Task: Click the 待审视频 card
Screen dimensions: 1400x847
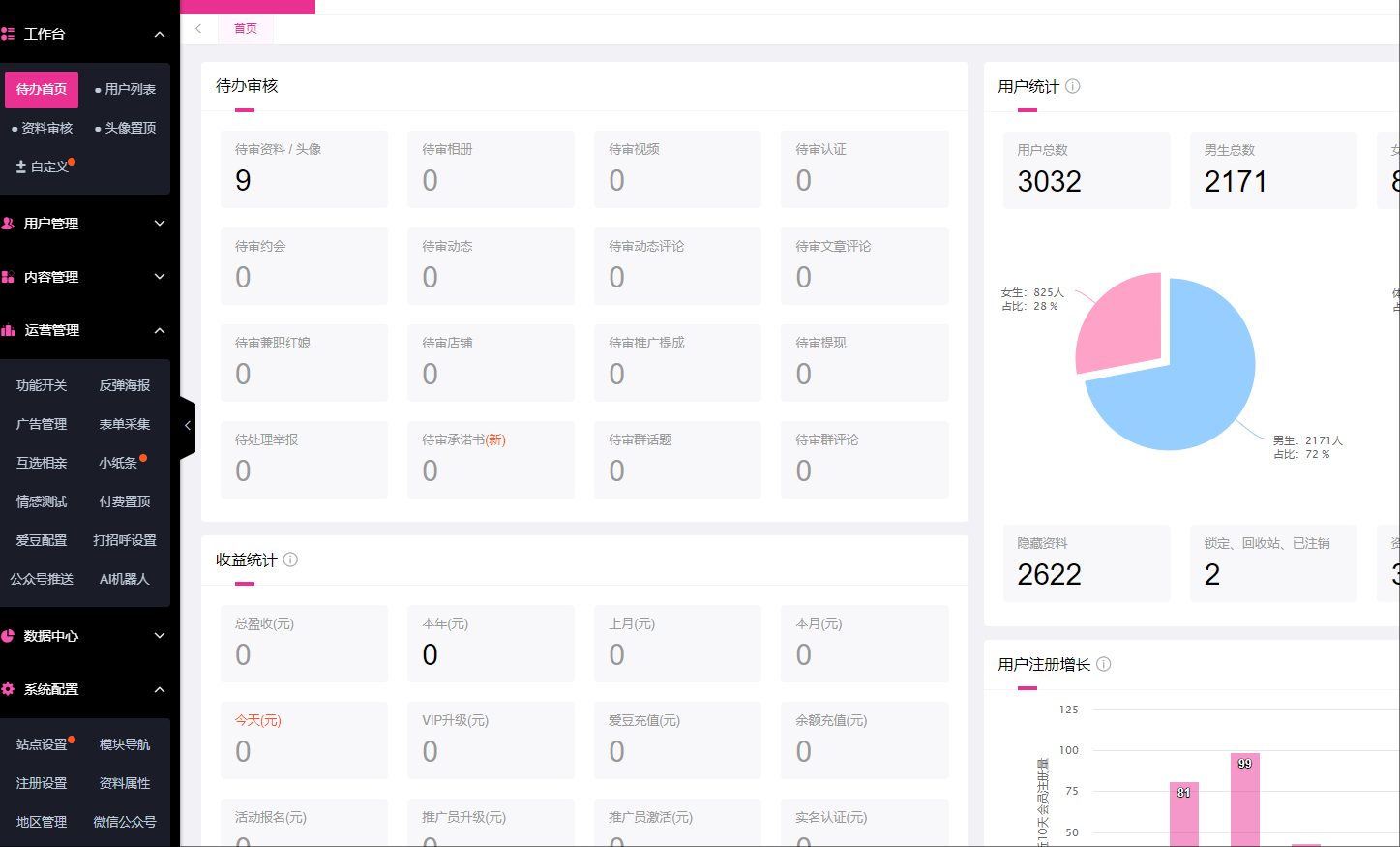Action: [677, 169]
